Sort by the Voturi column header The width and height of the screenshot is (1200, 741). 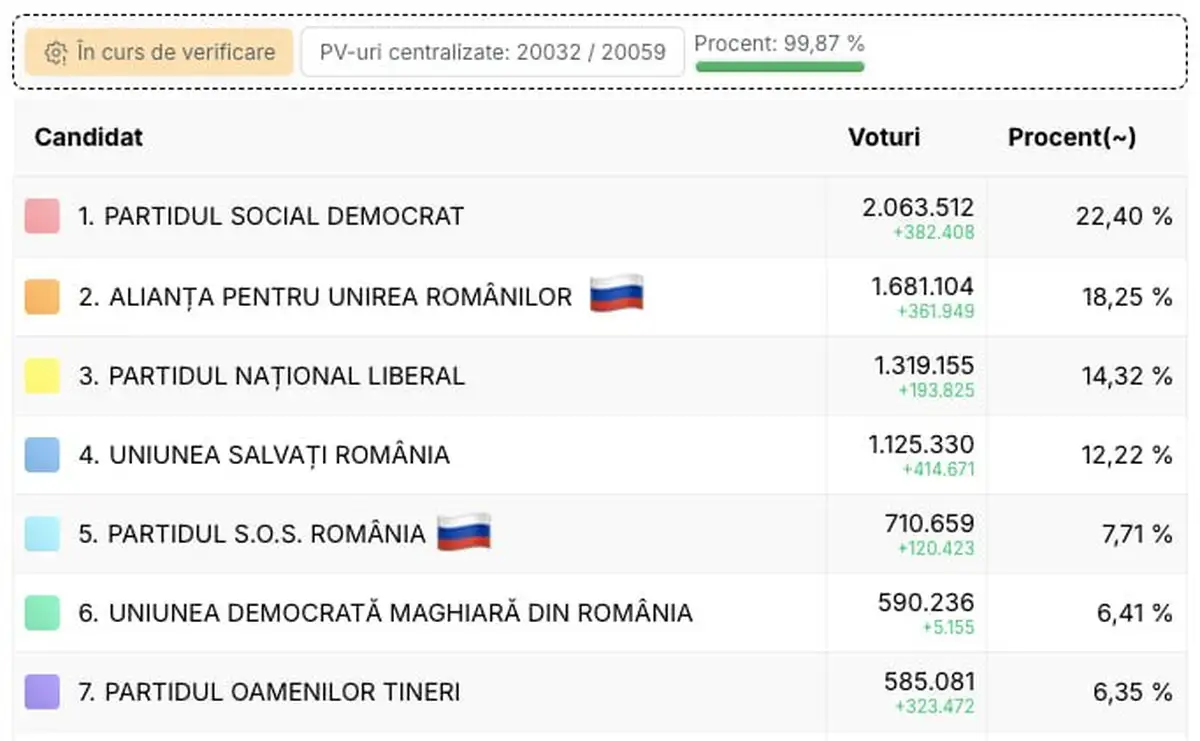(884, 137)
